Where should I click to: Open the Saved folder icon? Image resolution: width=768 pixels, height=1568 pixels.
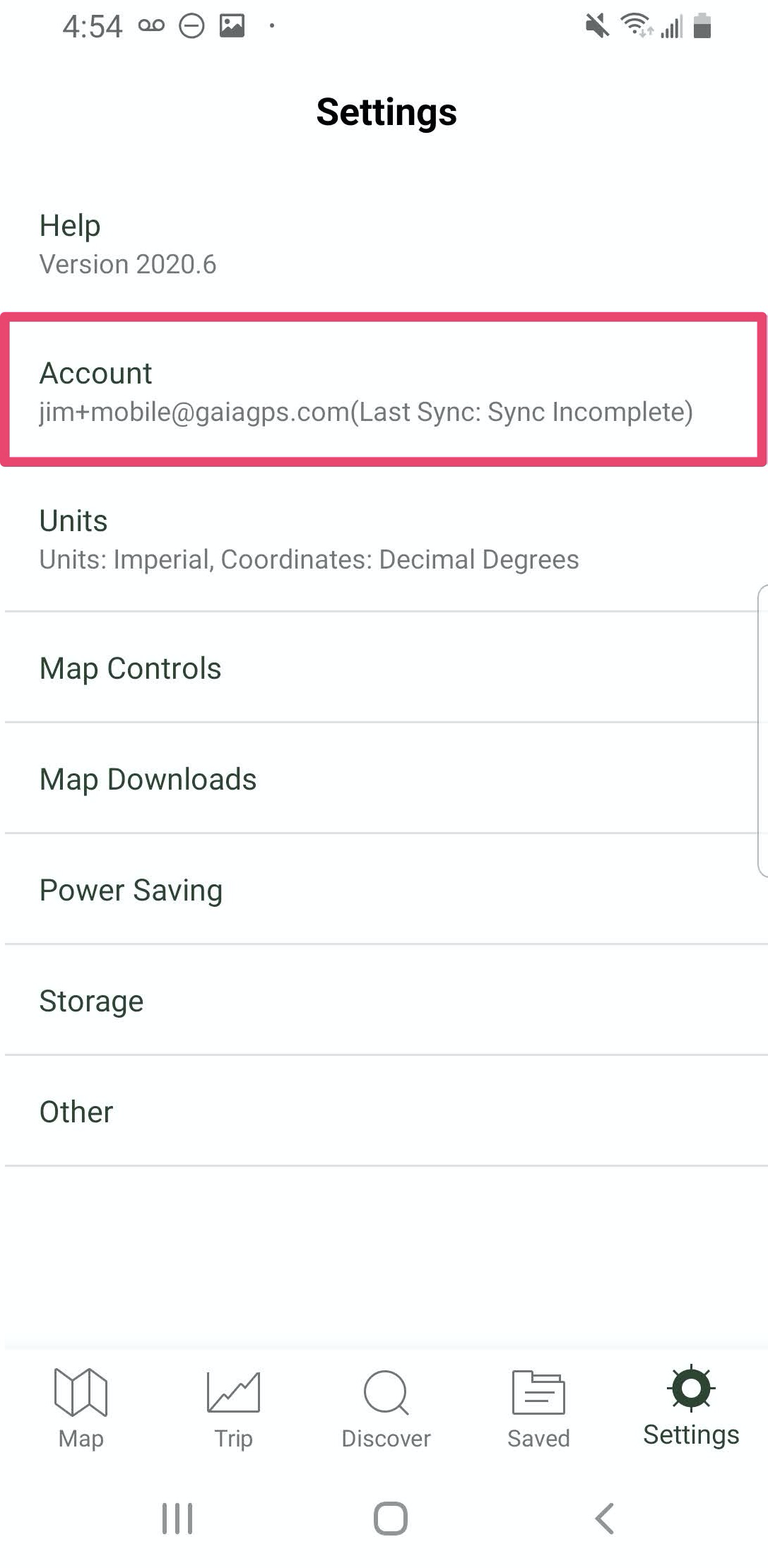click(x=538, y=1392)
